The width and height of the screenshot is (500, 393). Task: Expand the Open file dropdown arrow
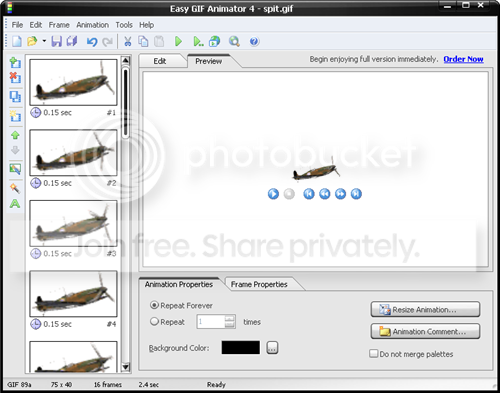point(44,41)
